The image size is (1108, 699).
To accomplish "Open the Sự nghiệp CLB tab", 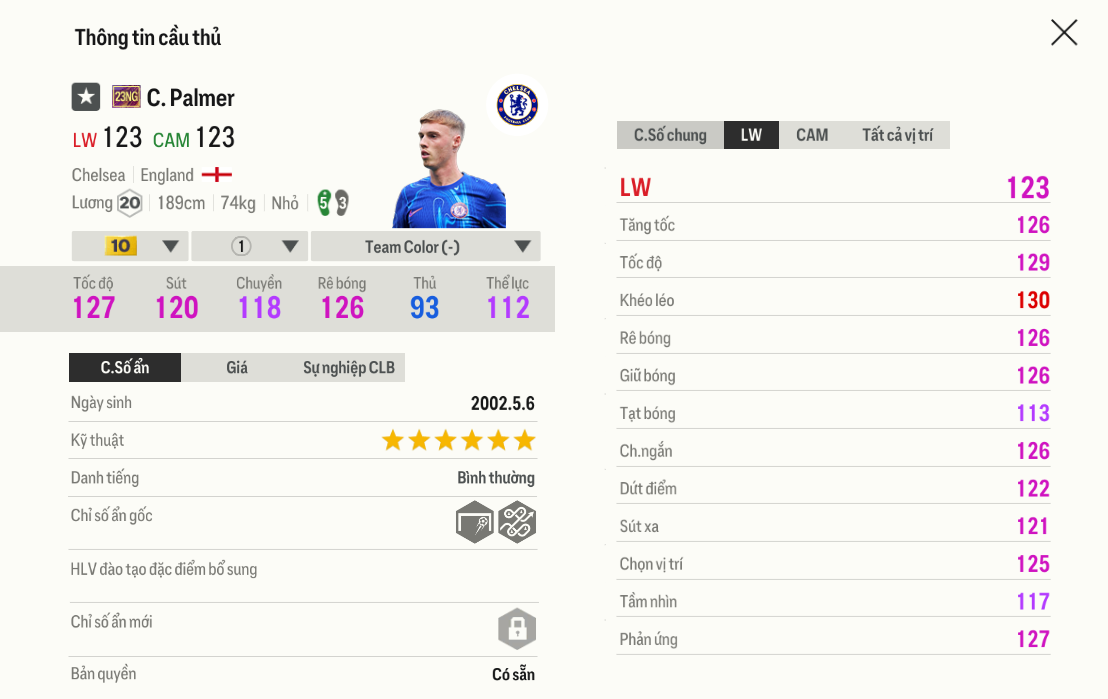I will point(348,367).
